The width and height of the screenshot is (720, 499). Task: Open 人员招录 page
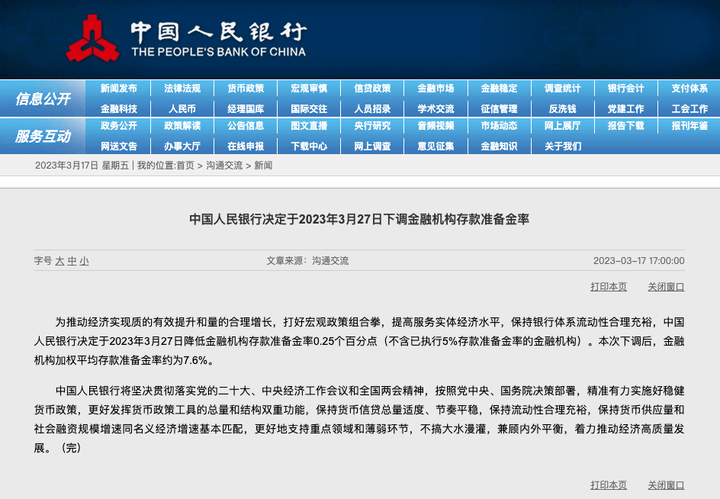[372, 109]
